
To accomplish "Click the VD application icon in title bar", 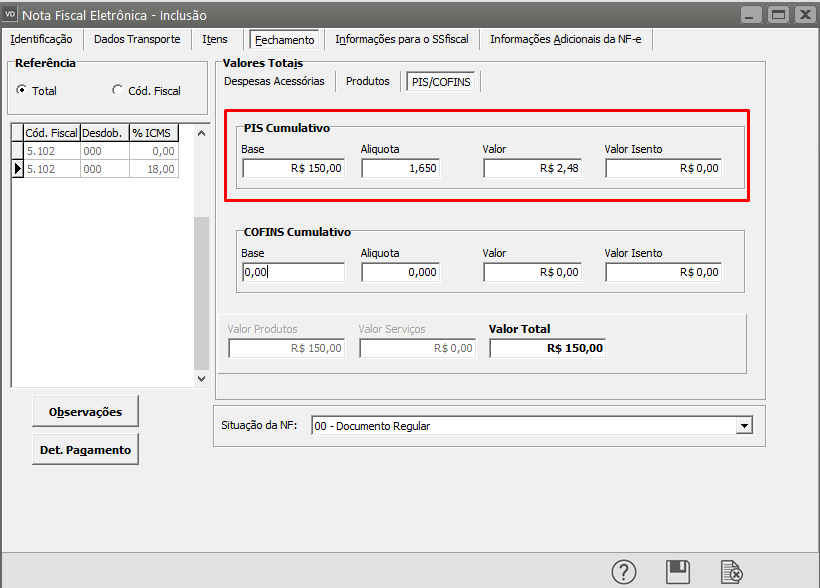I will pyautogui.click(x=11, y=14).
